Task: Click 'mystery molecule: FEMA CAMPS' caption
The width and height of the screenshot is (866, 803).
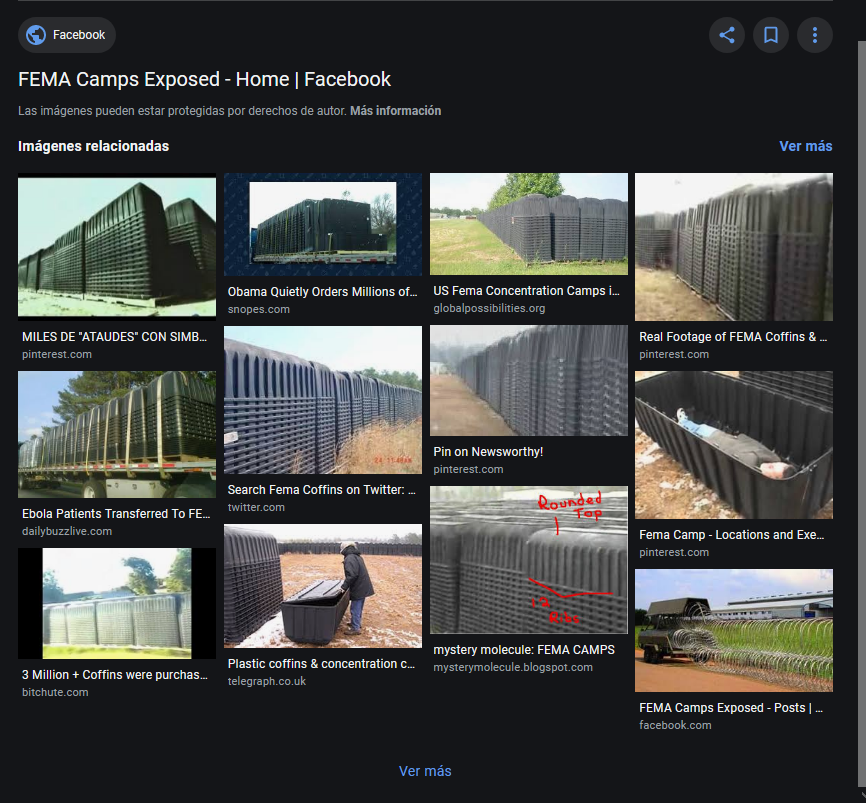Action: [x=524, y=650]
